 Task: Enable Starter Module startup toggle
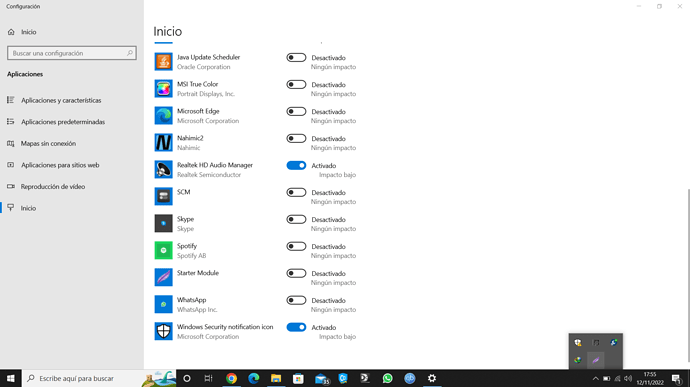coord(296,273)
